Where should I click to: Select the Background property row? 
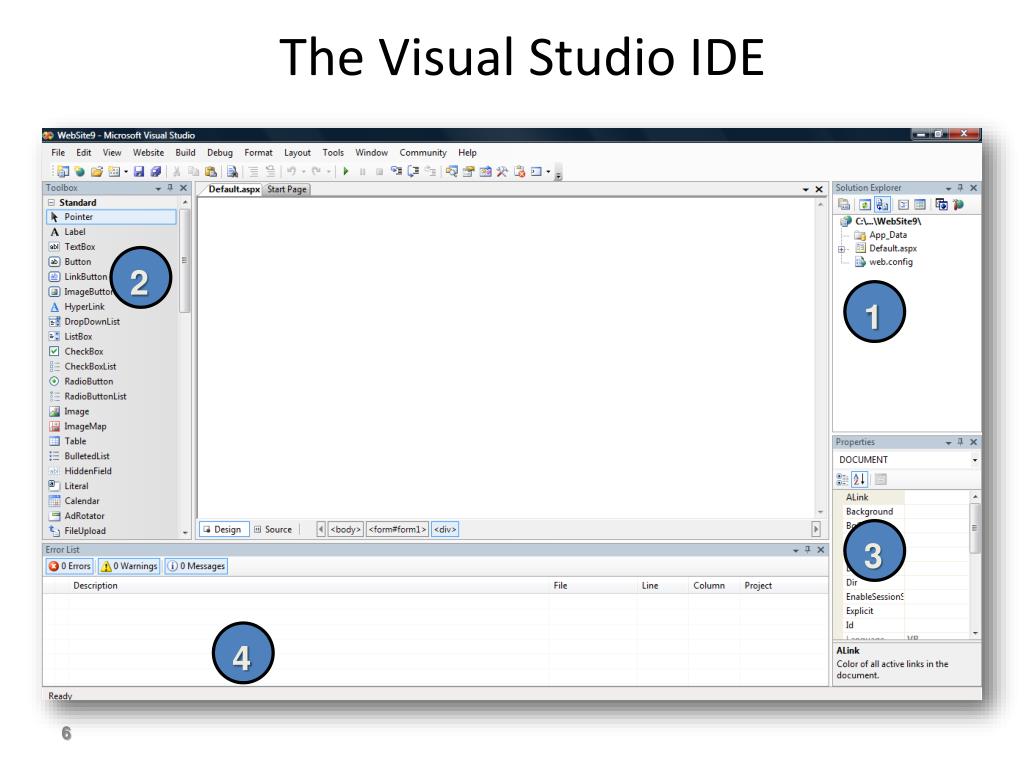pos(903,512)
